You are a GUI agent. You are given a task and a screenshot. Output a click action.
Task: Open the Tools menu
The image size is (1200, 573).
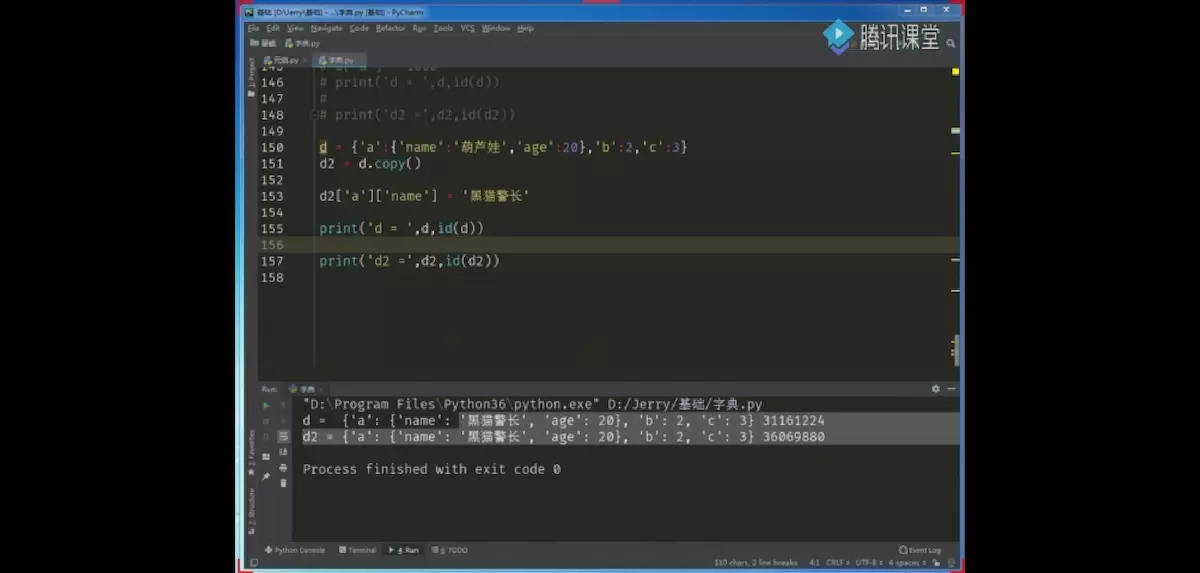pyautogui.click(x=443, y=28)
